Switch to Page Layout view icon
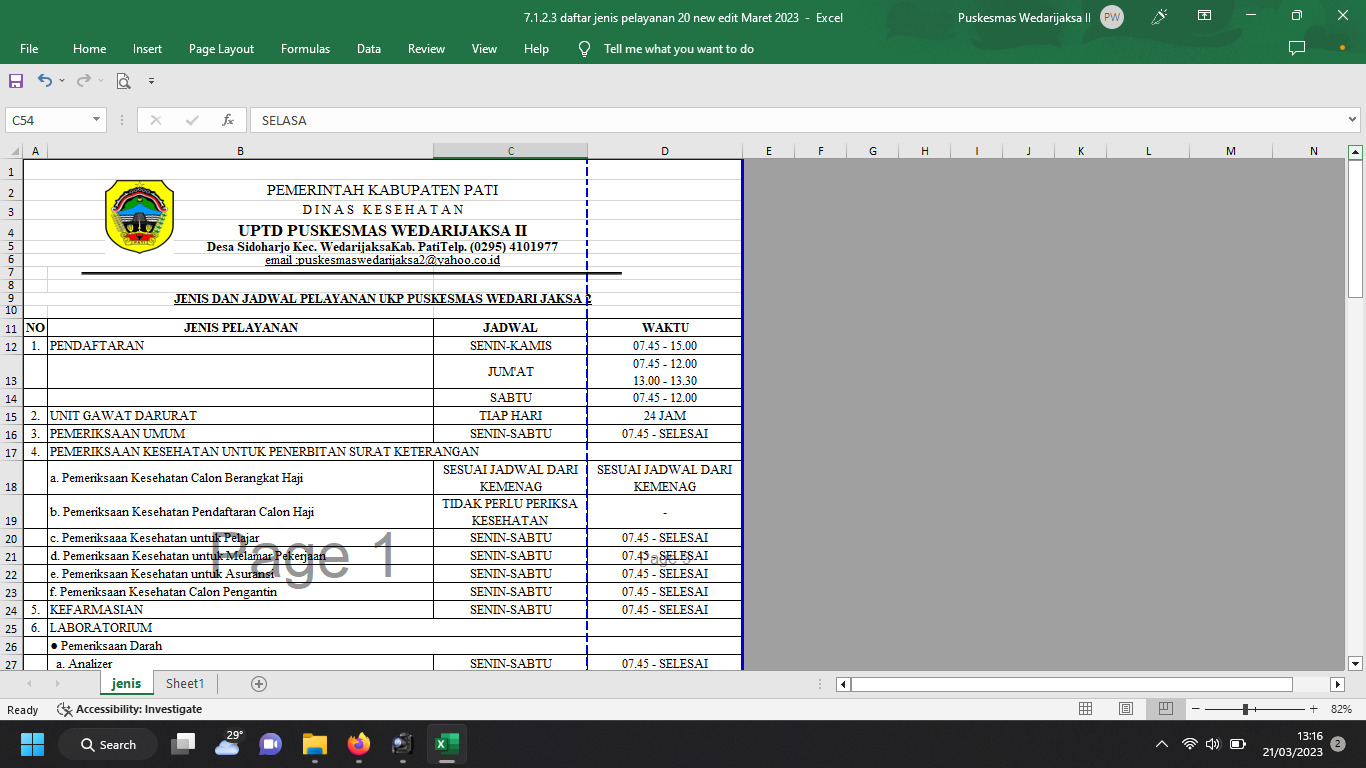 point(1125,709)
